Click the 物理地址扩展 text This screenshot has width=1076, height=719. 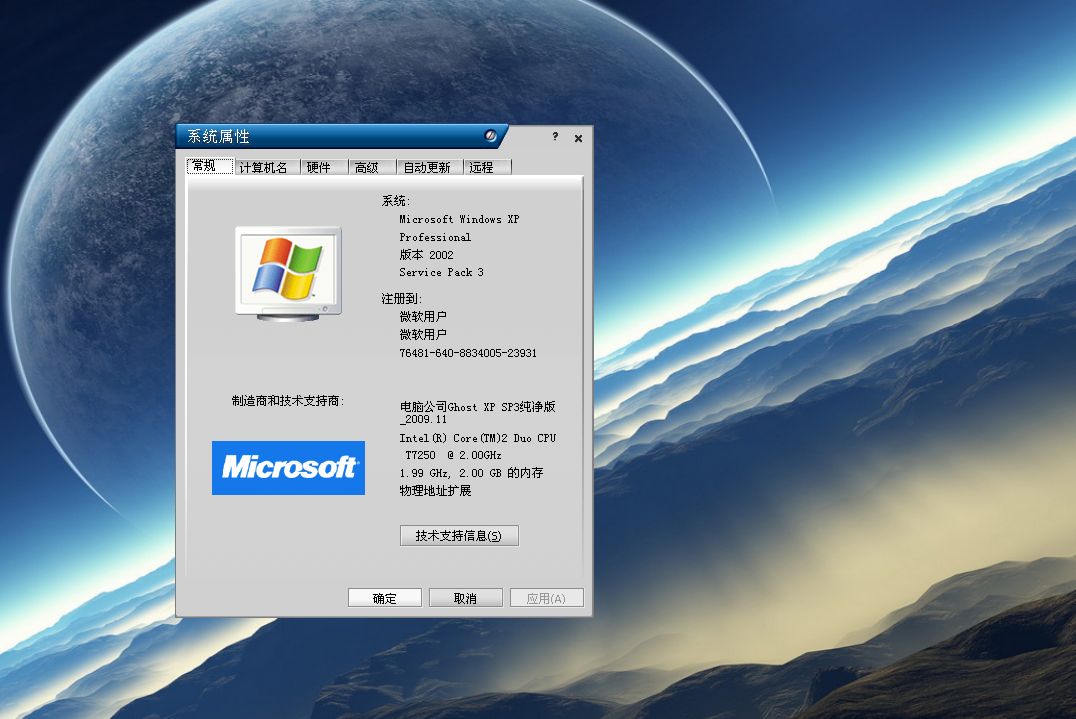pyautogui.click(x=435, y=491)
